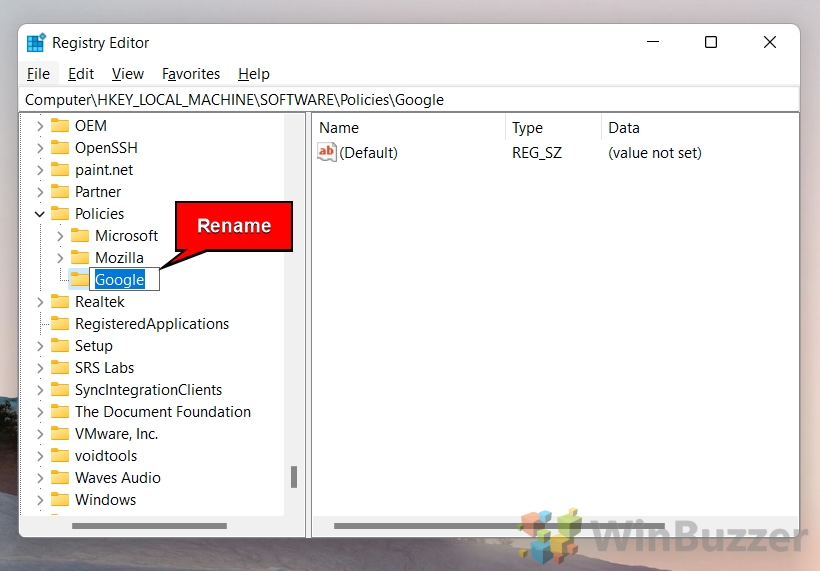Expand the OpenSSH key
The image size is (820, 571).
click(40, 147)
